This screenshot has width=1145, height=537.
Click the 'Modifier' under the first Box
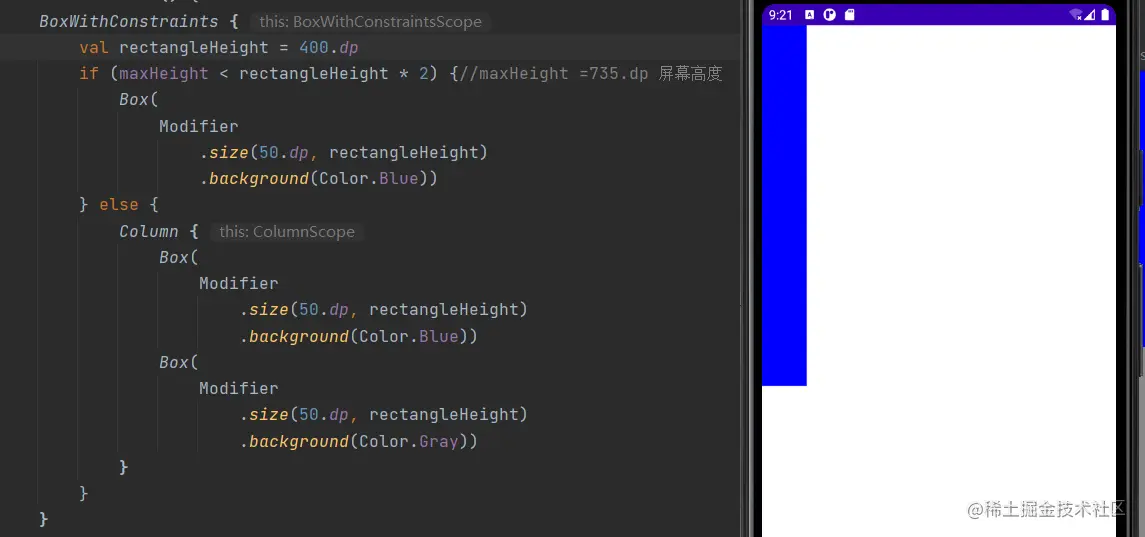click(x=199, y=126)
